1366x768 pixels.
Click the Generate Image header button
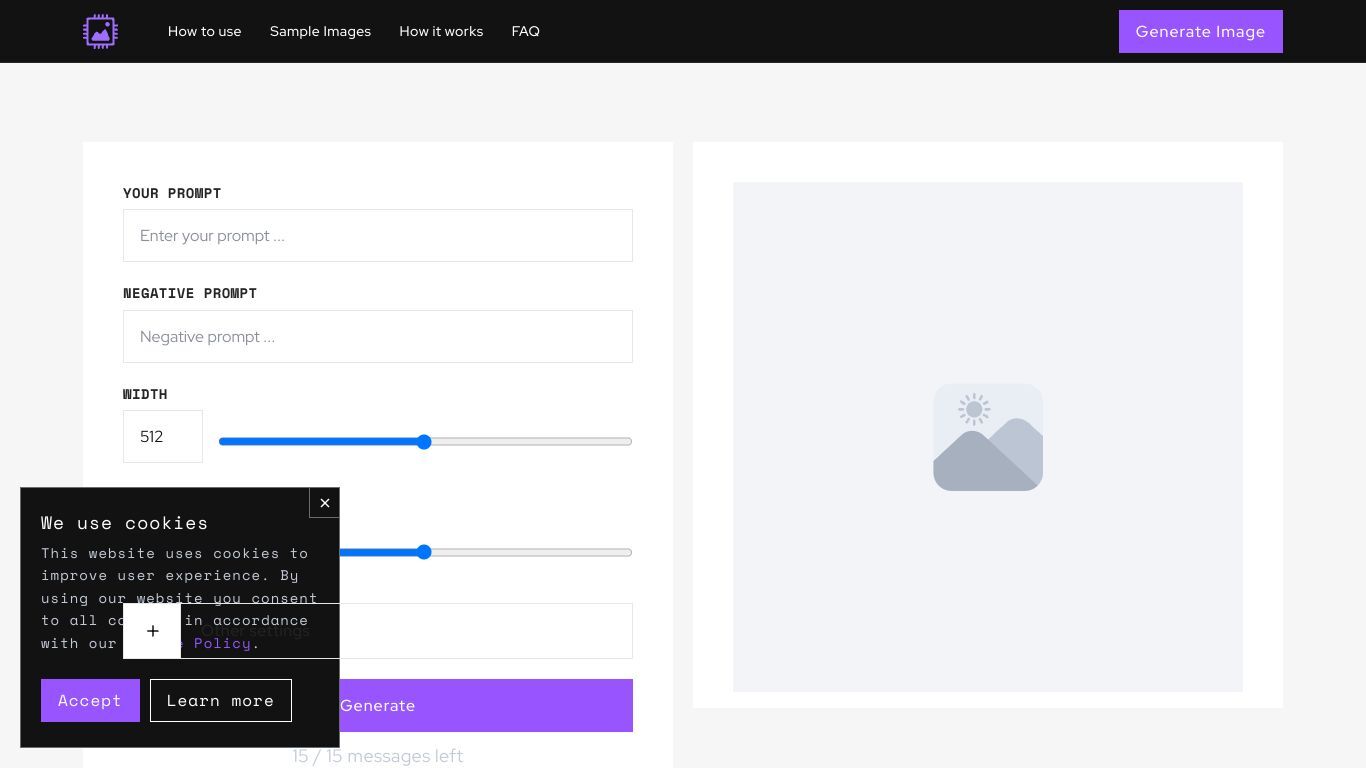pyautogui.click(x=1200, y=31)
